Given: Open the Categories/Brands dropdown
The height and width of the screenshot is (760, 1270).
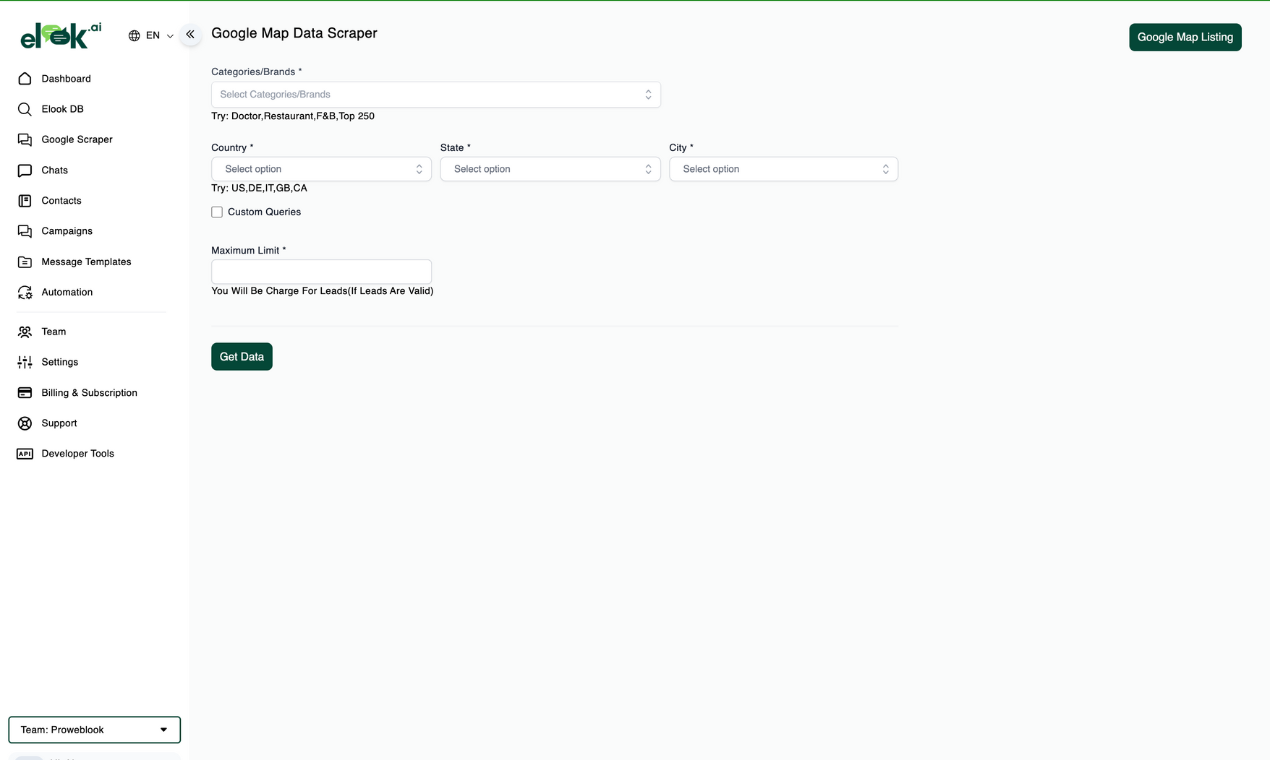Looking at the screenshot, I should [436, 94].
